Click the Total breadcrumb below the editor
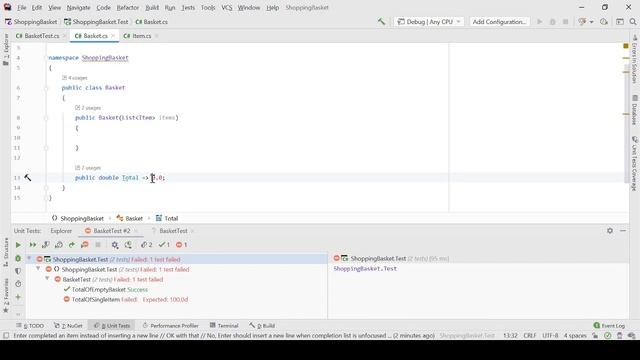Viewport: 640px width, 360px height. pyautogui.click(x=167, y=218)
